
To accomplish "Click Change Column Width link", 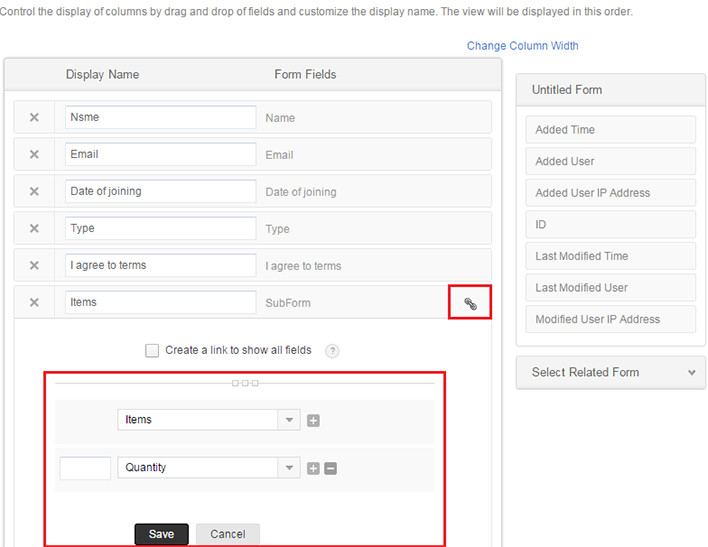I will coord(522,46).
